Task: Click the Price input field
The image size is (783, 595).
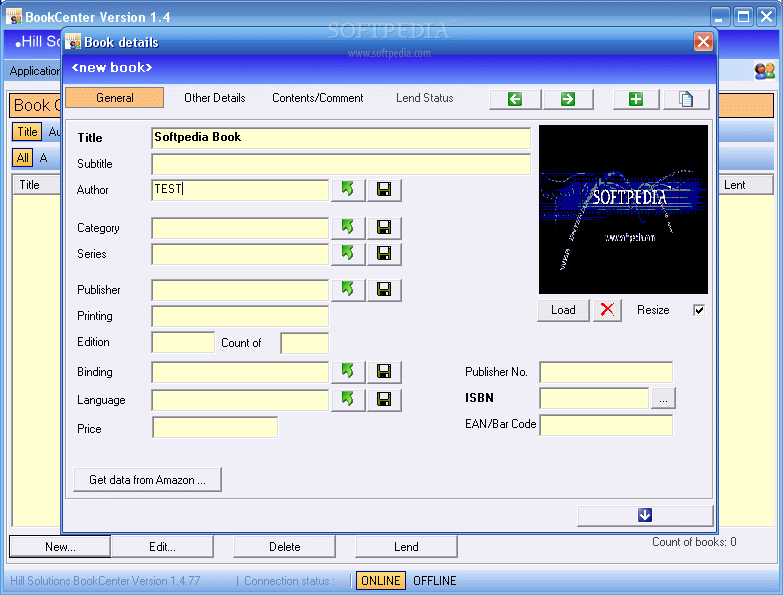Action: coord(215,427)
